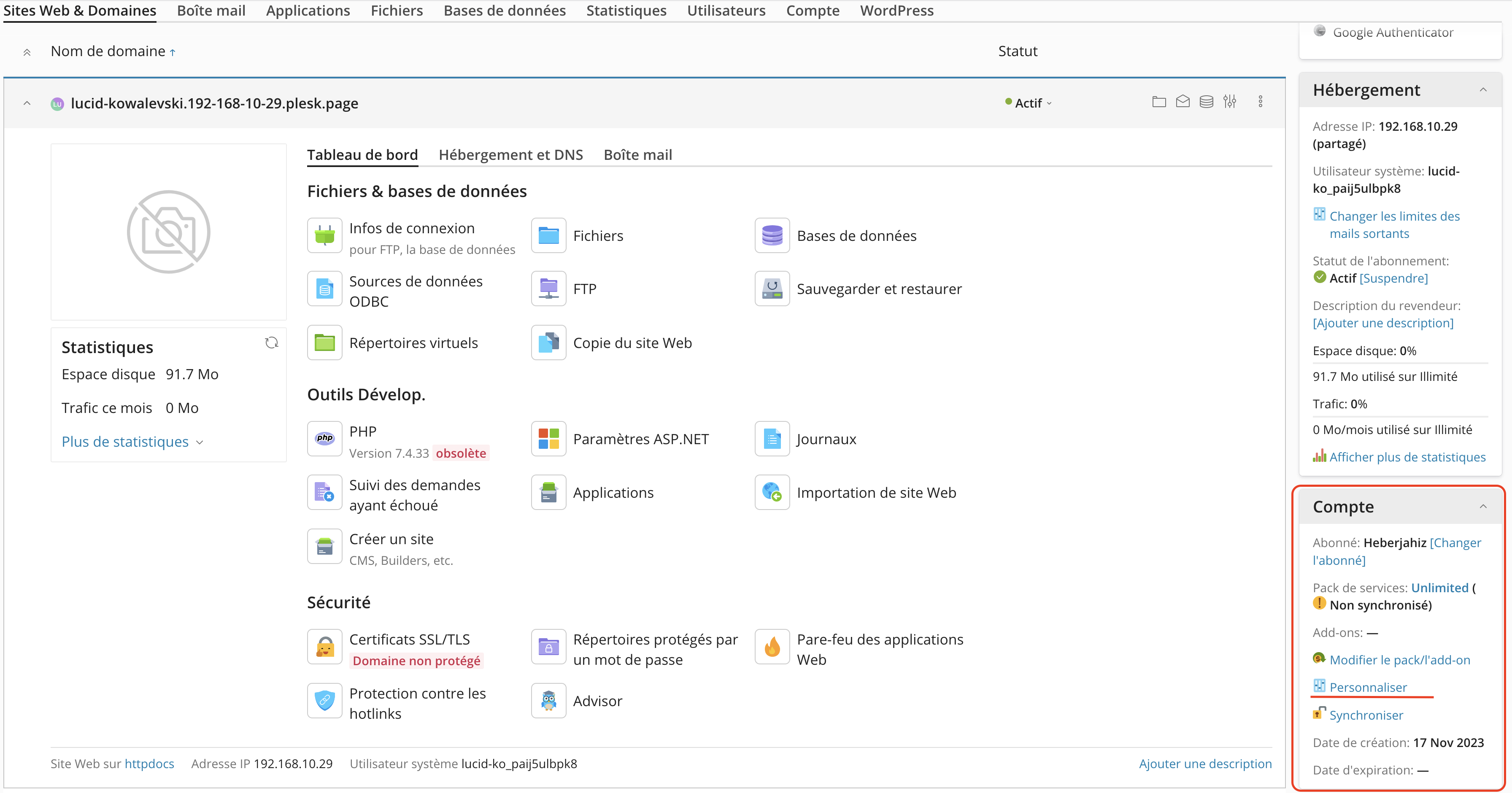Switch to domain Boîte mail tab
This screenshot has height=793, width=1512.
[638, 155]
